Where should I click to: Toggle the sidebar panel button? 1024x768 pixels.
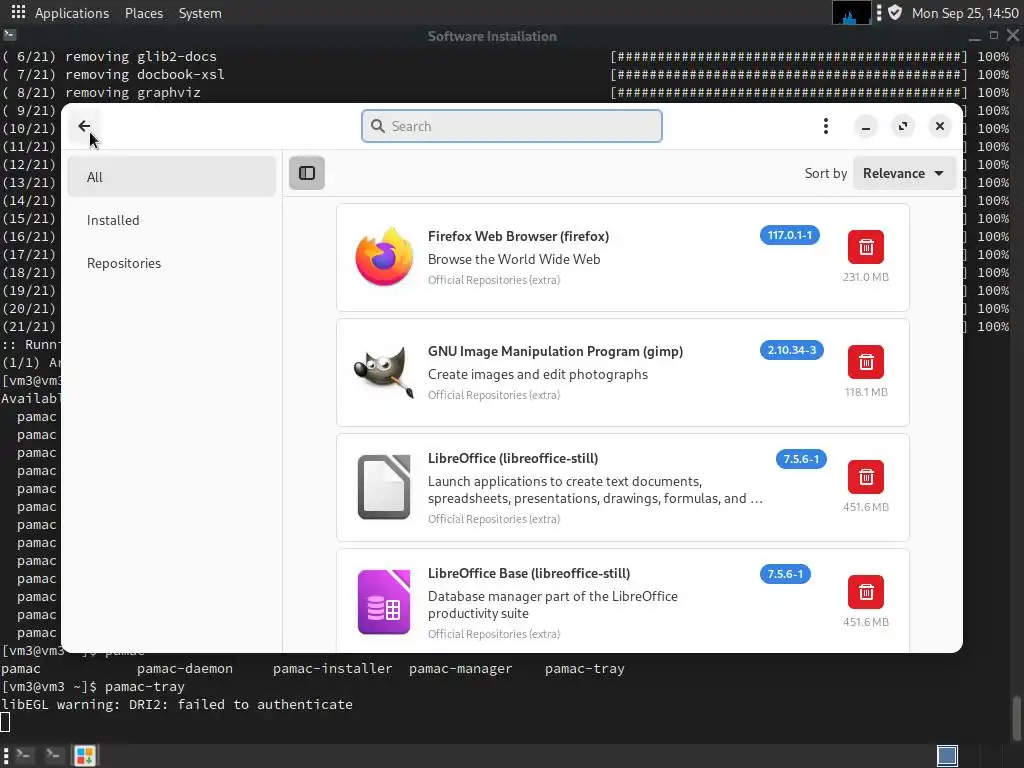[307, 173]
